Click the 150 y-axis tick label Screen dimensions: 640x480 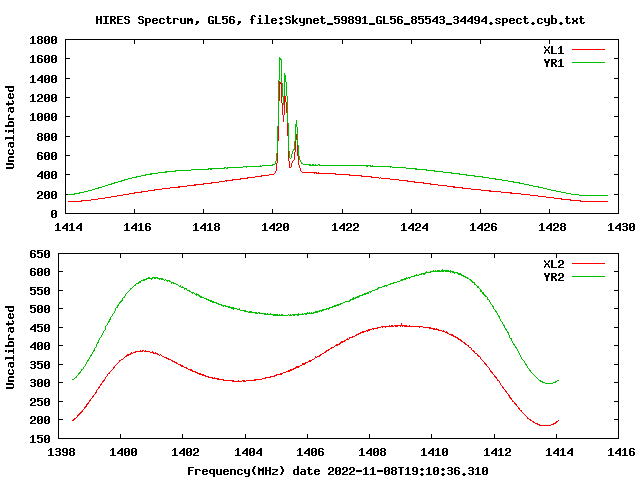coord(40,439)
